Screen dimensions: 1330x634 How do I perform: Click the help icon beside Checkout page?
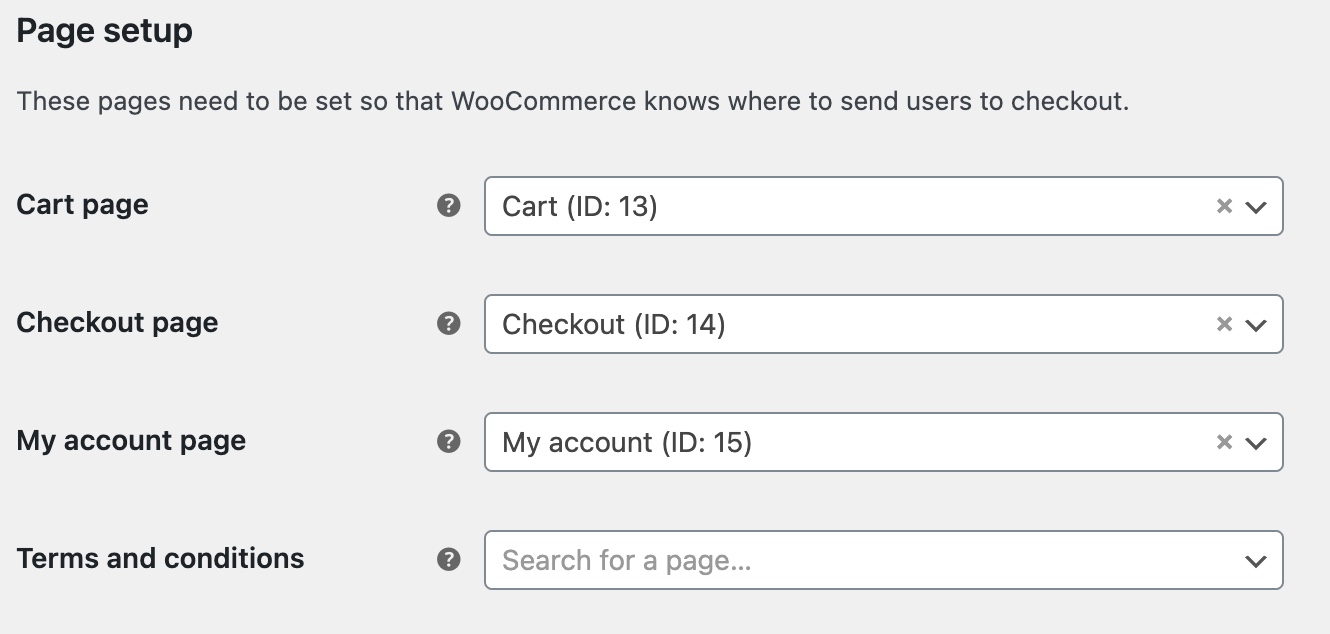(x=449, y=324)
